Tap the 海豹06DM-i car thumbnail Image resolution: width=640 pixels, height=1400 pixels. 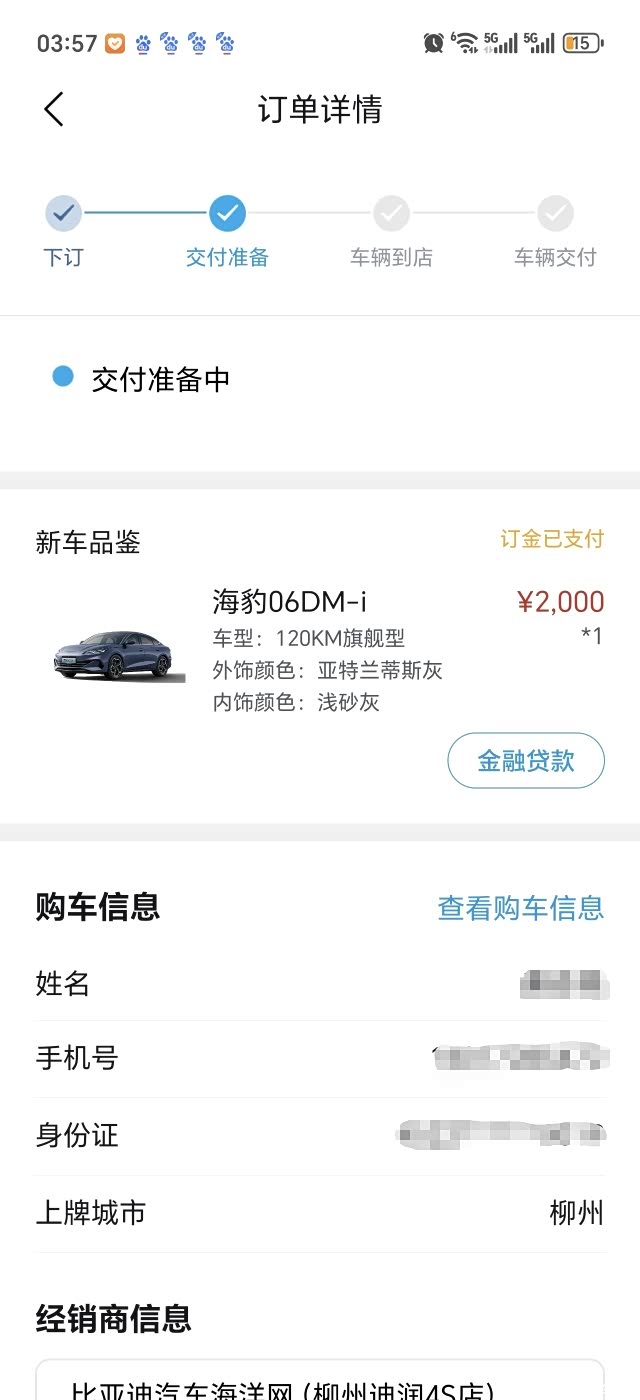click(119, 655)
